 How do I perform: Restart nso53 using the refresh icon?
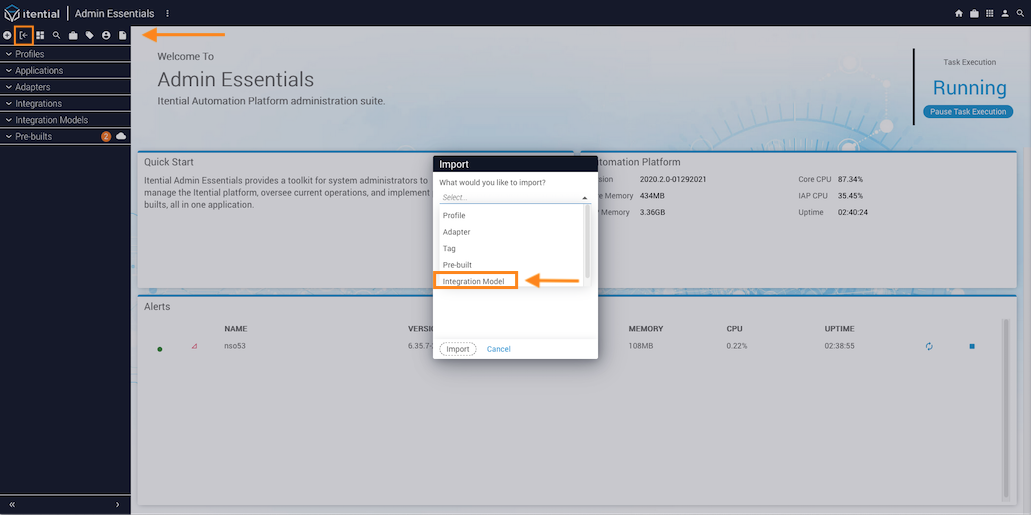coord(929,346)
